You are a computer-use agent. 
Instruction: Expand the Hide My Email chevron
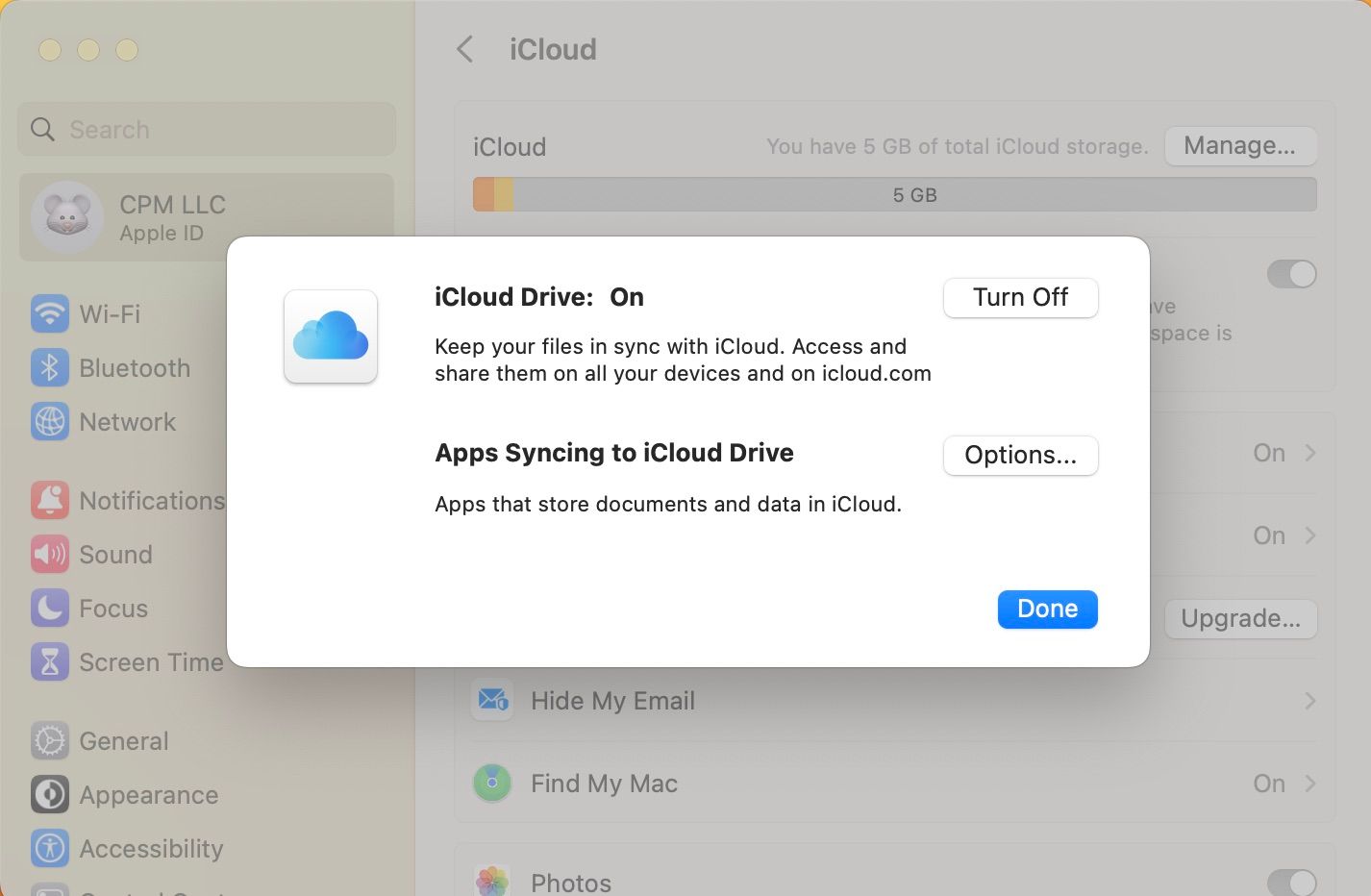point(1309,701)
